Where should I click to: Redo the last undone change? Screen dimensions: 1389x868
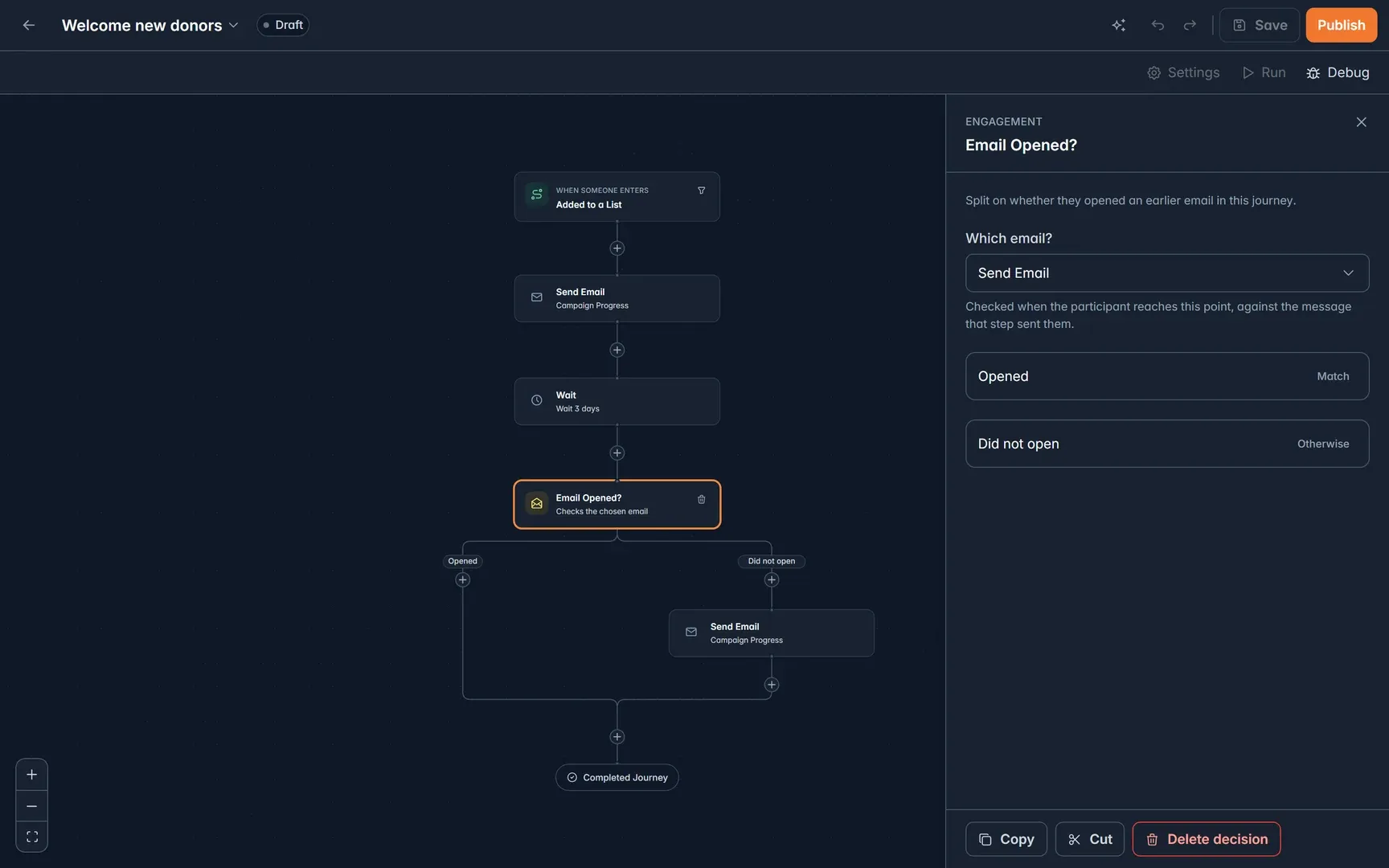pos(1190,25)
